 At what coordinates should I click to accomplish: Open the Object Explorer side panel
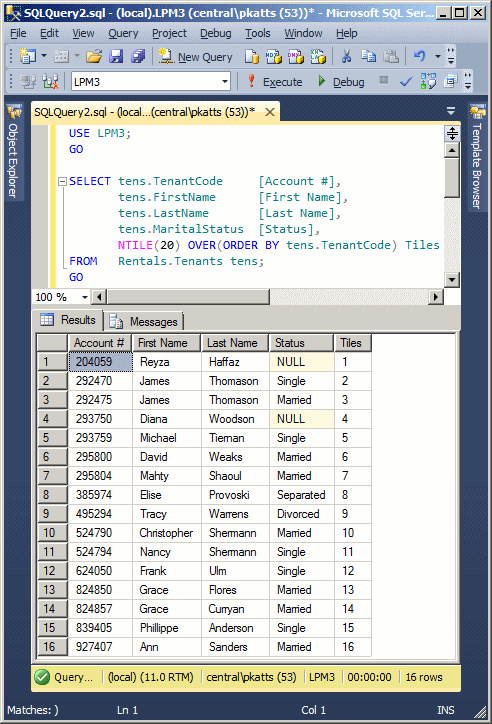pyautogui.click(x=13, y=152)
